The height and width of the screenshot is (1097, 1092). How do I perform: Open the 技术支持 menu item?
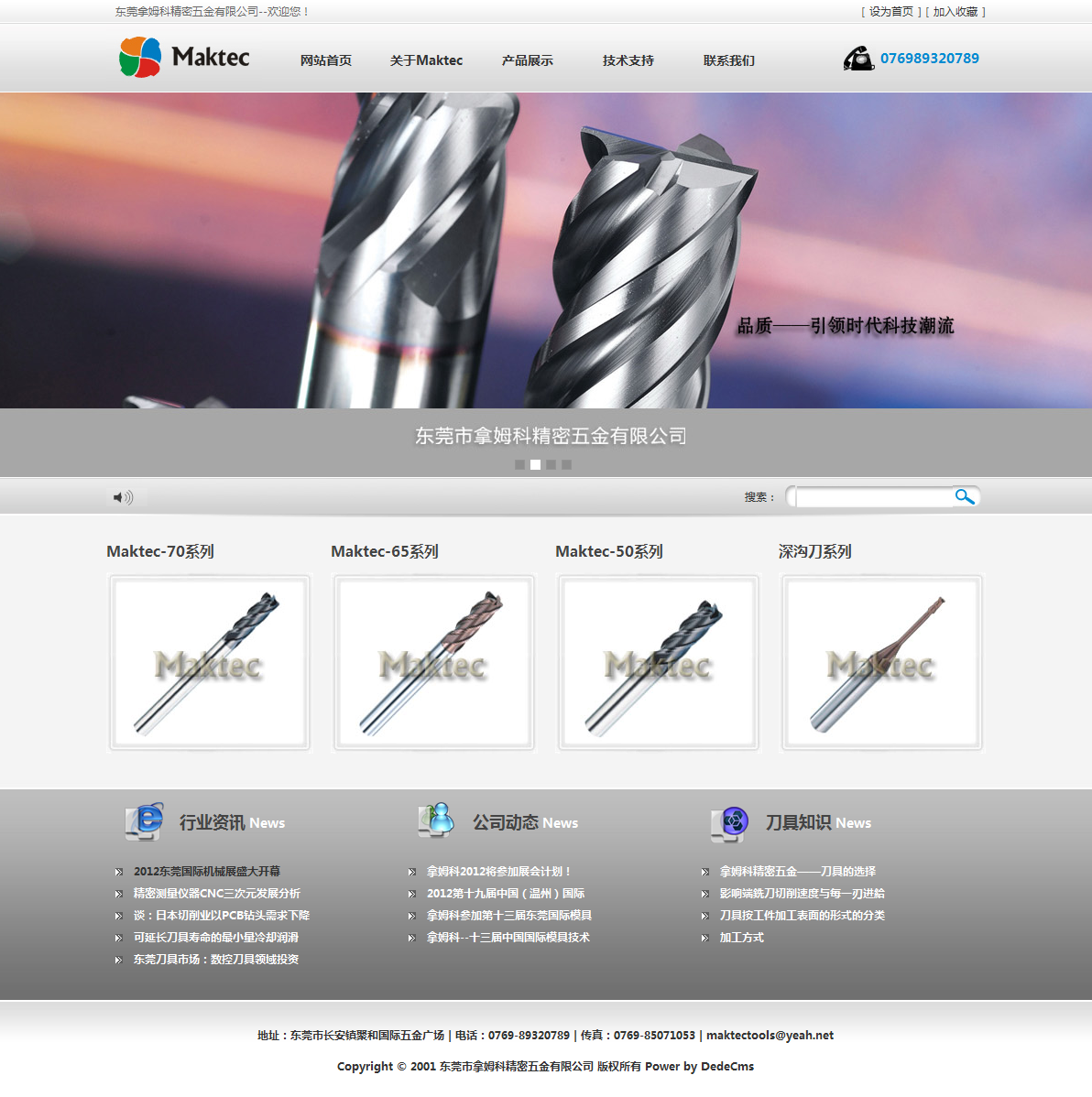click(628, 60)
